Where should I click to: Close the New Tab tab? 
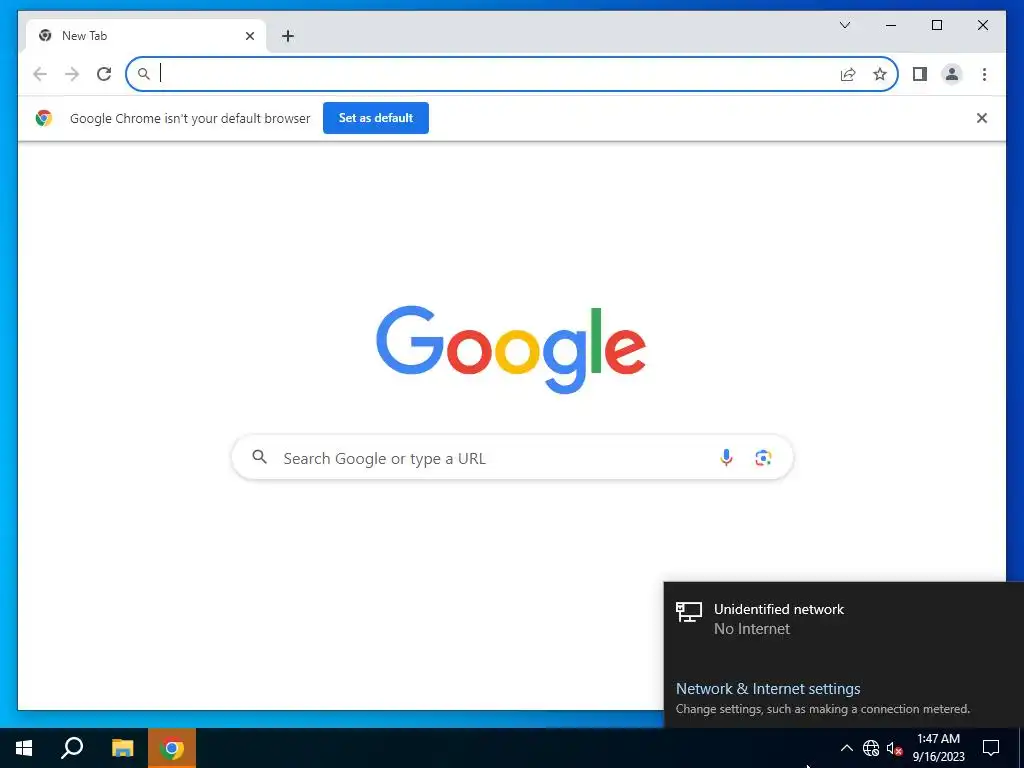coord(249,36)
